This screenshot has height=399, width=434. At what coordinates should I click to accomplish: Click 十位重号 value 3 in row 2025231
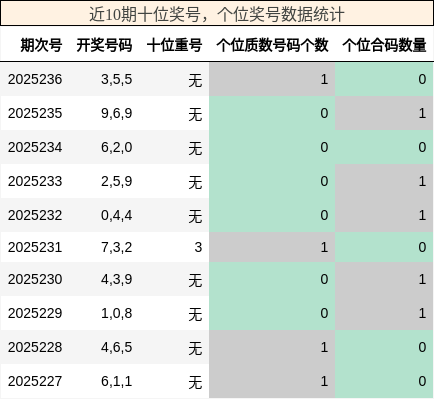coord(198,247)
